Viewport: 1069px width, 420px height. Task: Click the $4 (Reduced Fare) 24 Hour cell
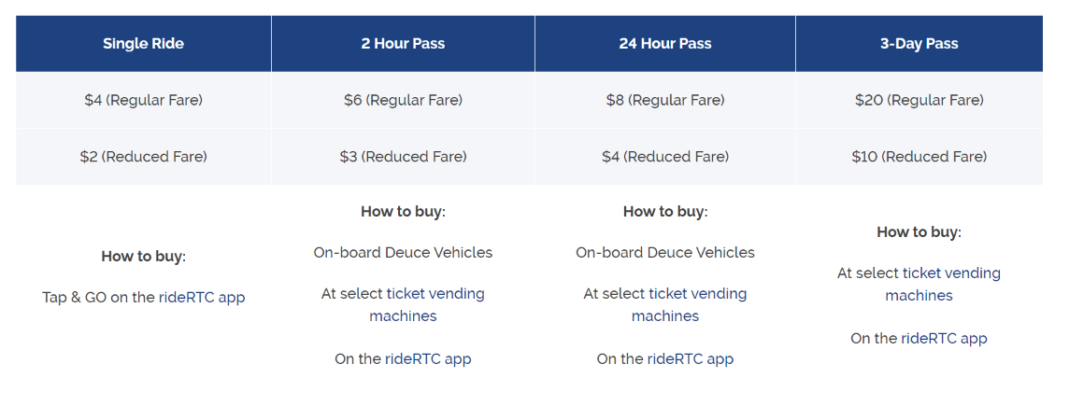click(x=665, y=157)
